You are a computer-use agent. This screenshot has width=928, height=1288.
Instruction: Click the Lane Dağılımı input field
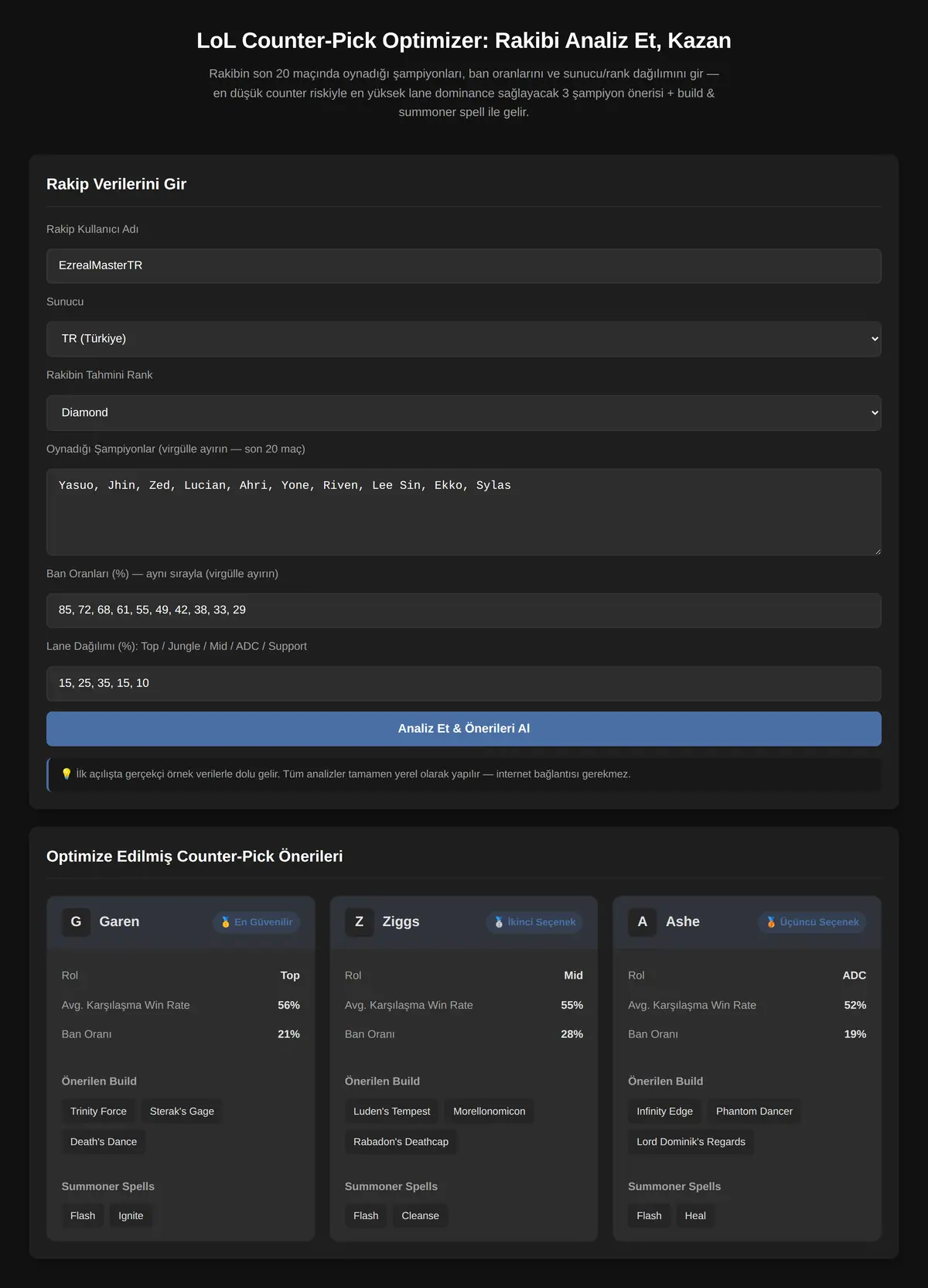click(464, 684)
